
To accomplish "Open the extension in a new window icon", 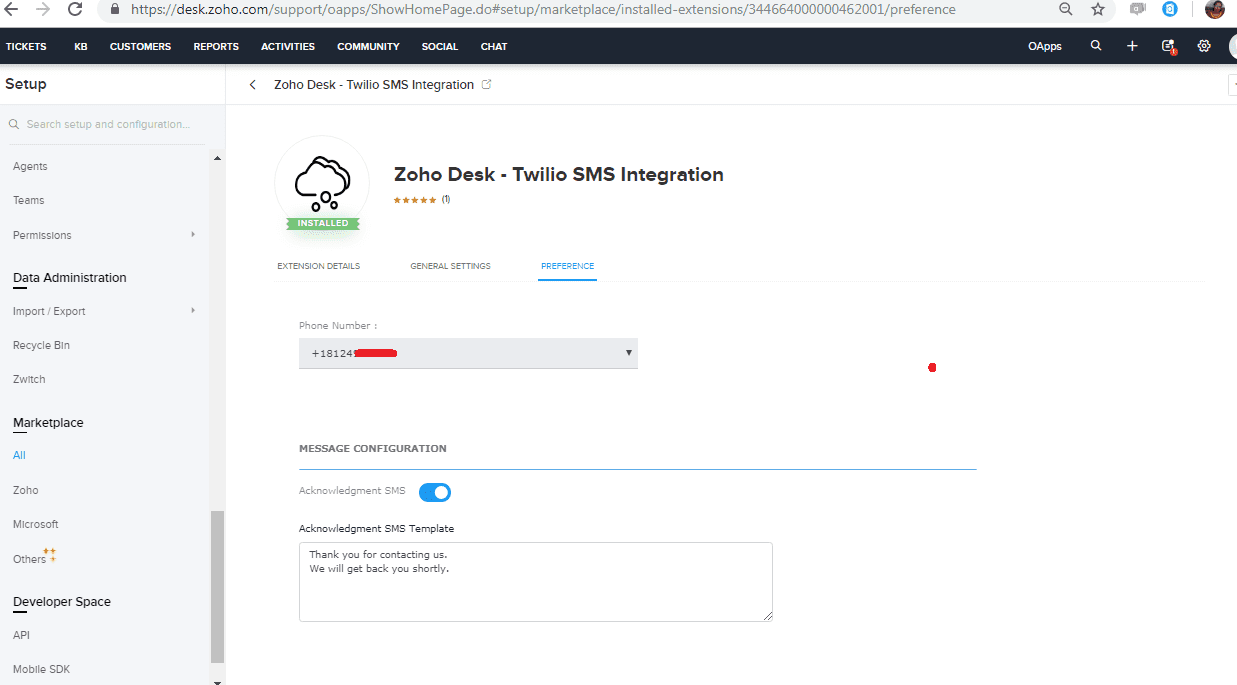I will [x=487, y=85].
